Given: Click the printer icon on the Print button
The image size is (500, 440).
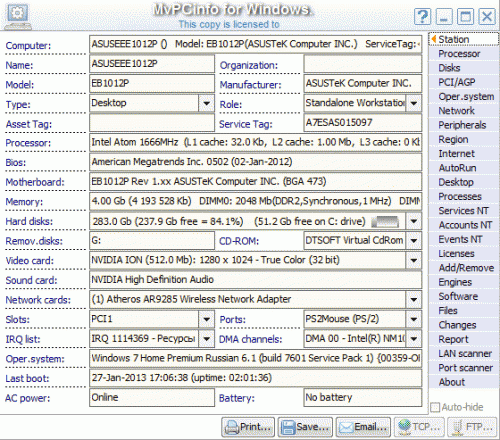Looking at the screenshot, I should click(x=232, y=427).
